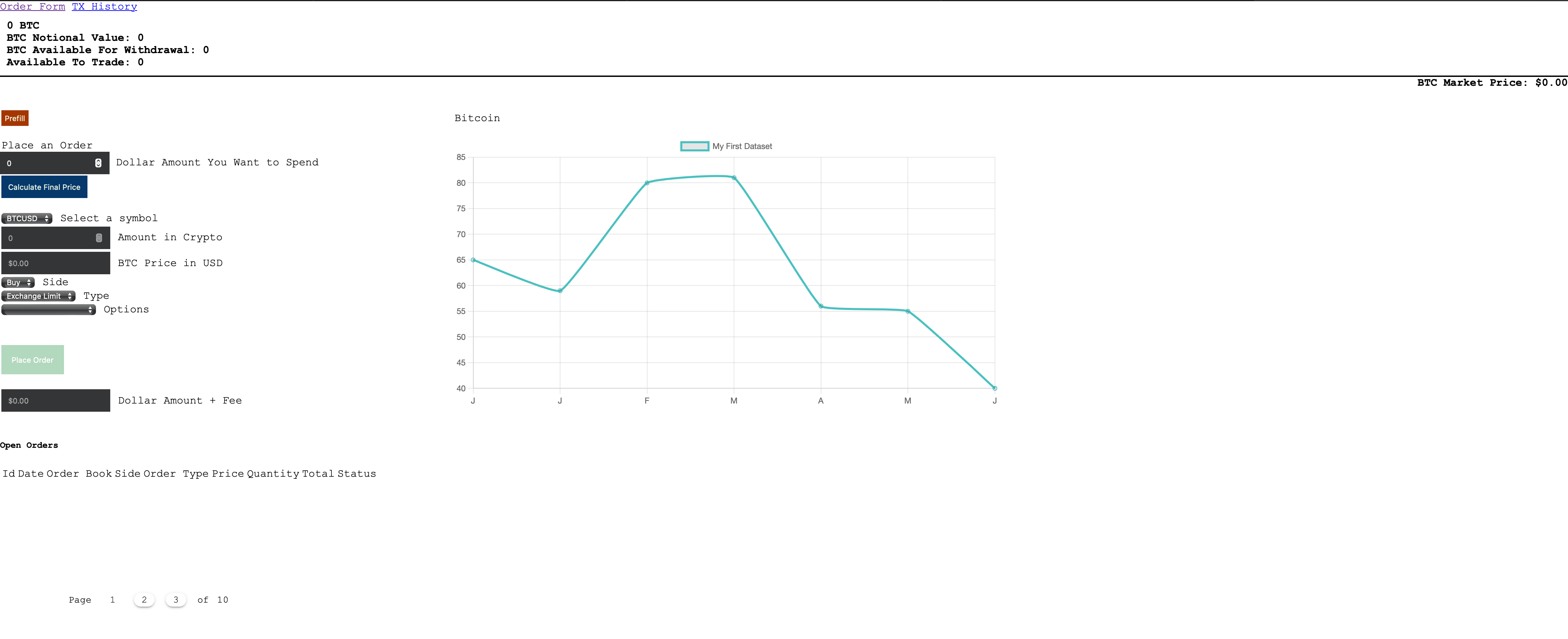Click the Amount in Crypto stepper arrows
This screenshot has height=639, width=1568.
pos(99,238)
